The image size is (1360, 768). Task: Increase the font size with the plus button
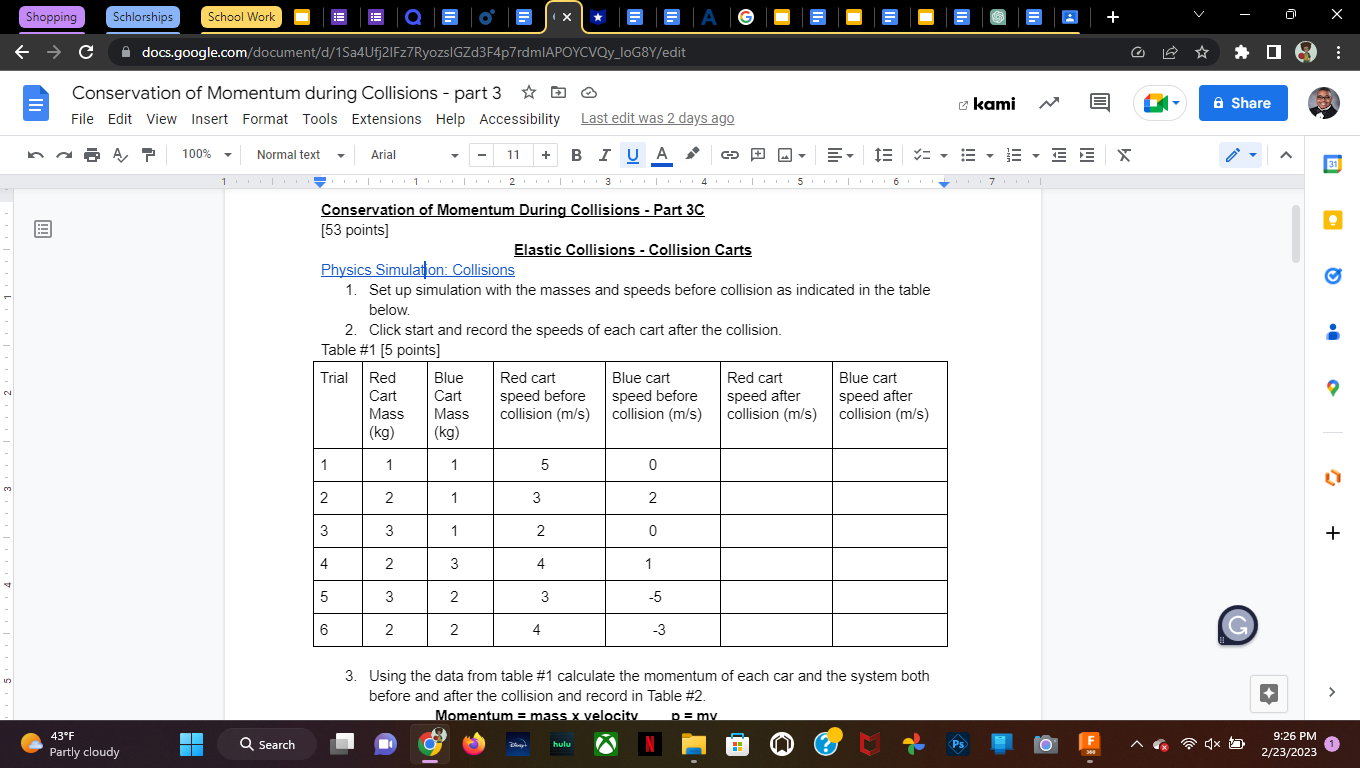coord(545,155)
